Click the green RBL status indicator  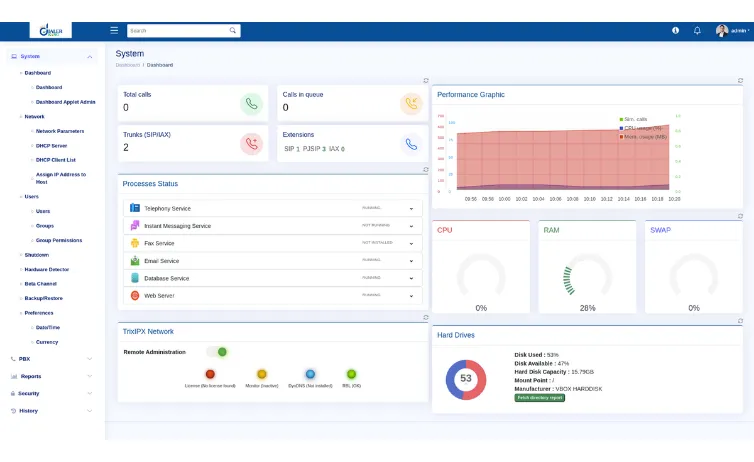pos(352,374)
